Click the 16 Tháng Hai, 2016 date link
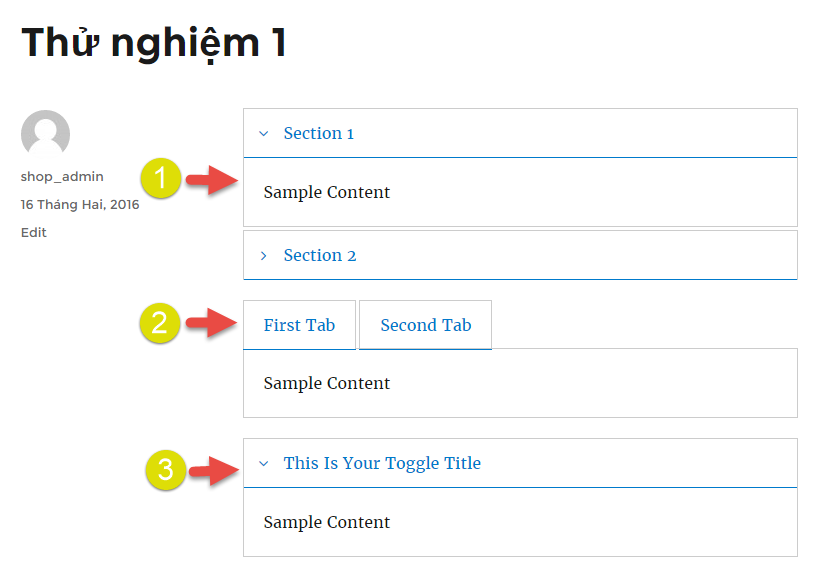Viewport: 825px width, 571px height. point(80,204)
